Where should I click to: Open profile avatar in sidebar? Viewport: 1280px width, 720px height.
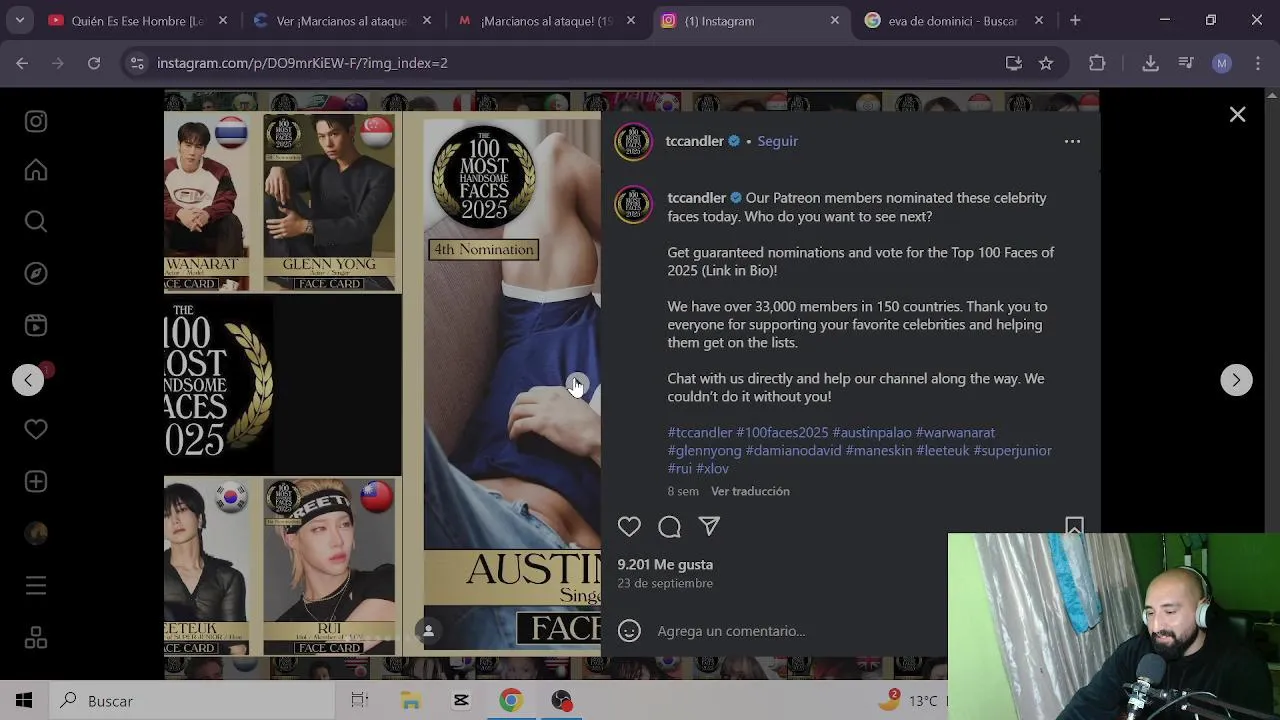click(x=36, y=533)
